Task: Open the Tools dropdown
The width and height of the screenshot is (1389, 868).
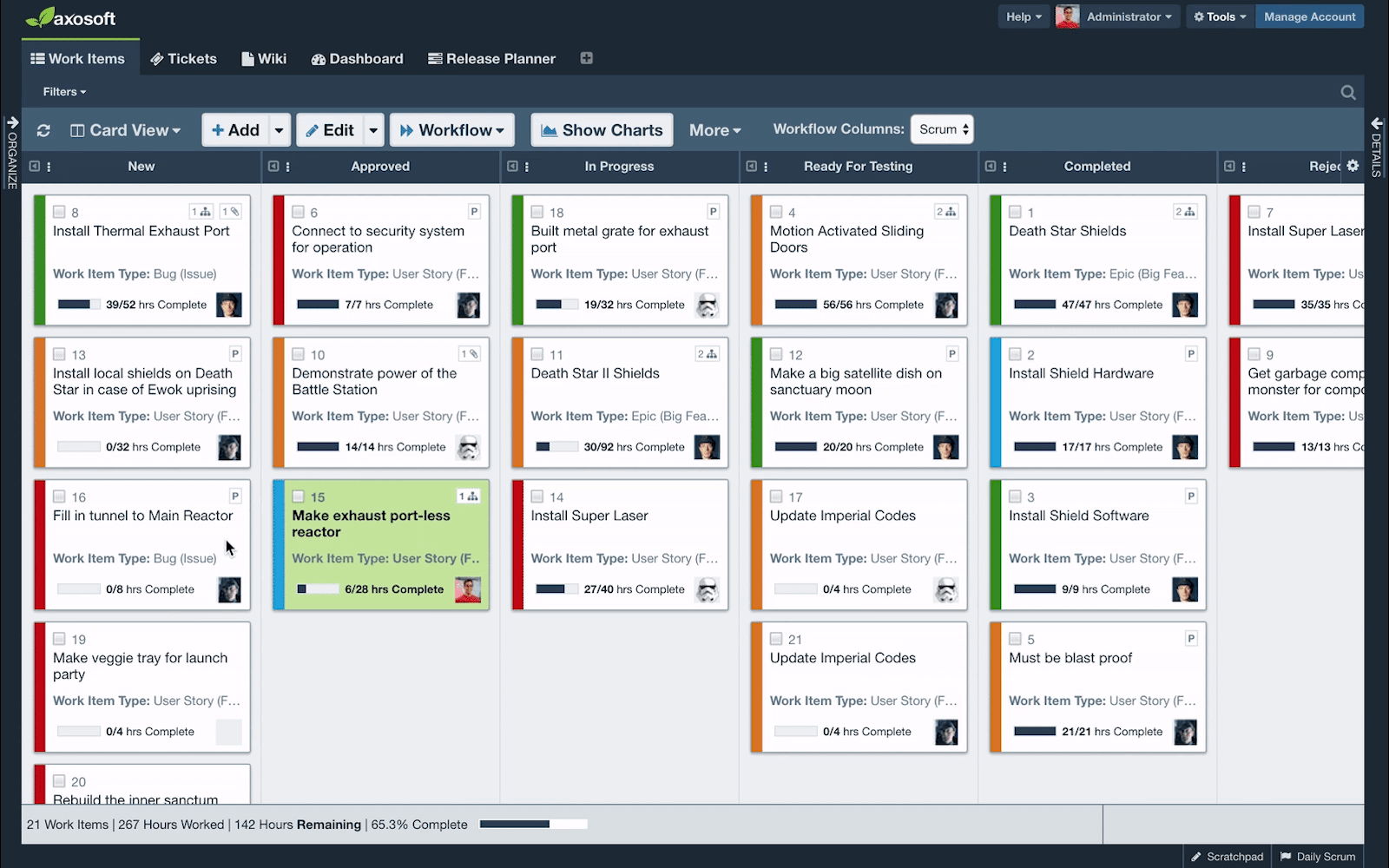Action: point(1220,16)
